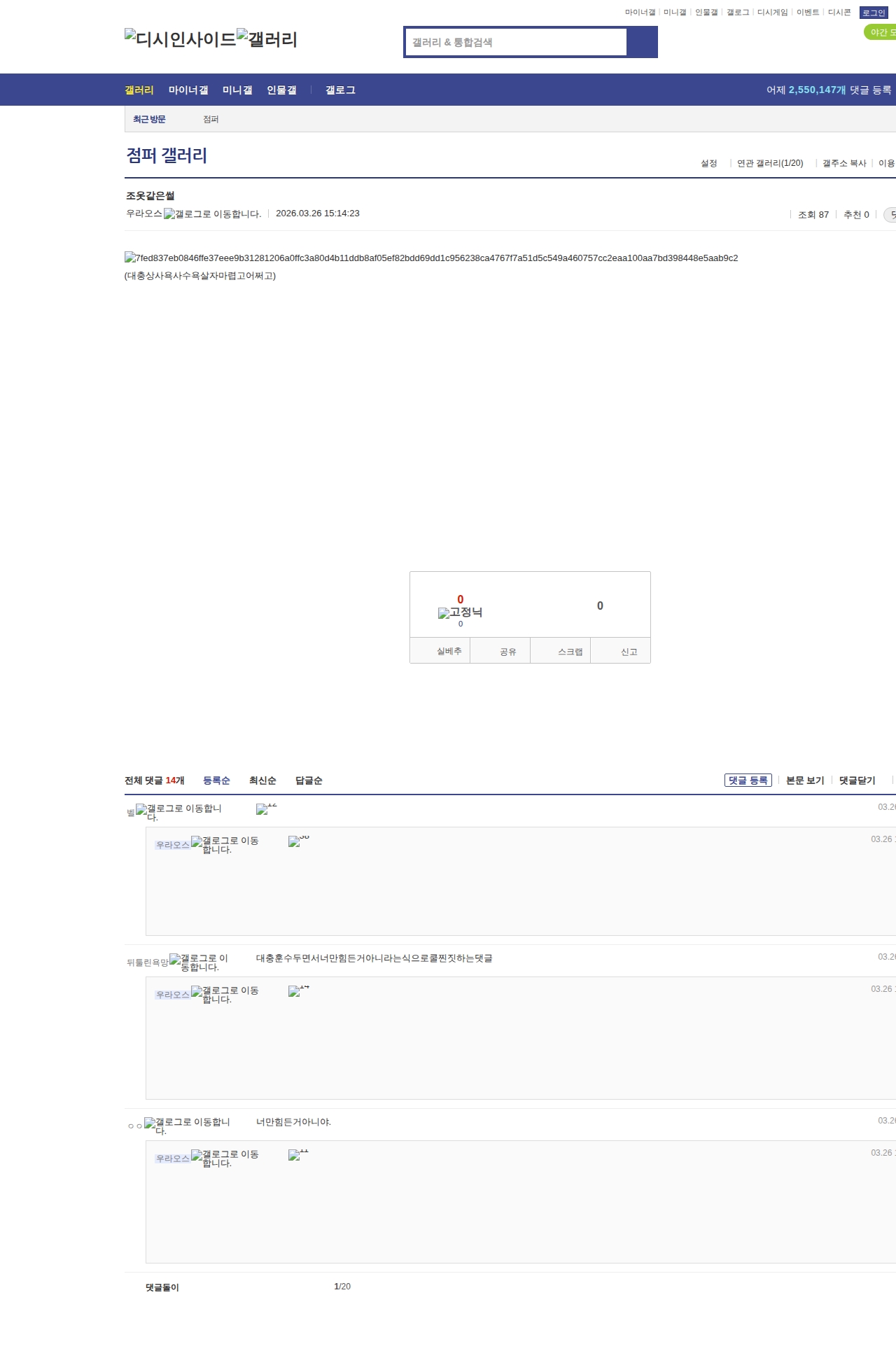
Task: Click the dccon in 우라오스's reply under 뒤틀린욕망
Action: point(299,991)
